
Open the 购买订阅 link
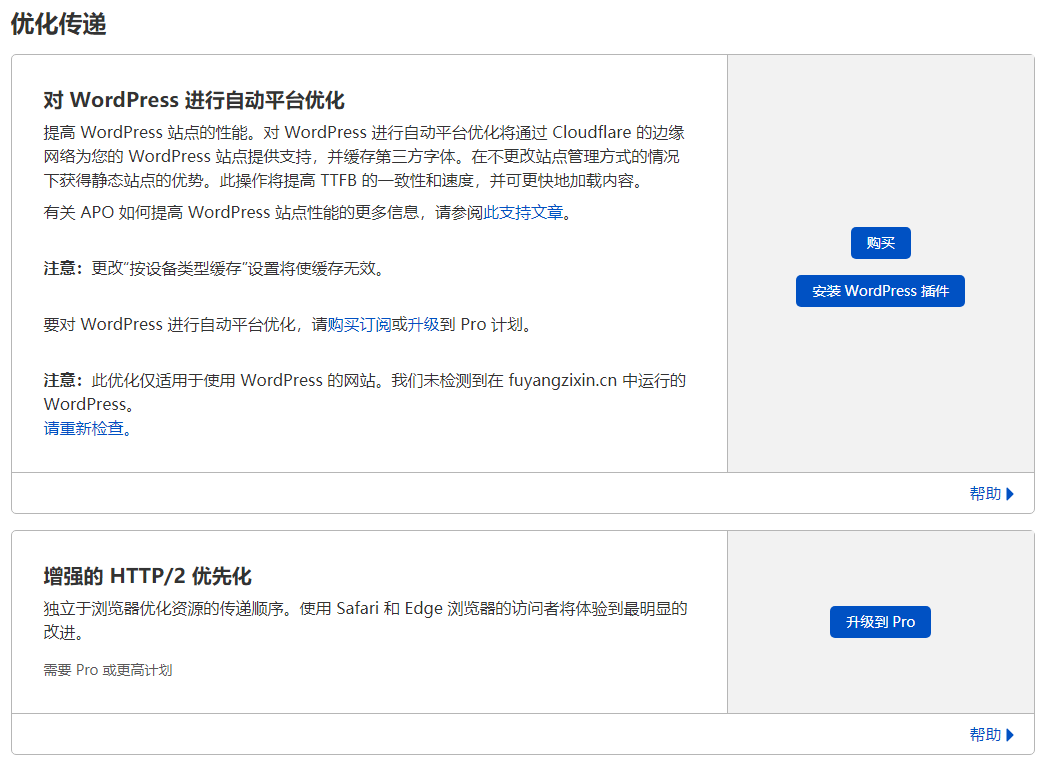pos(359,324)
